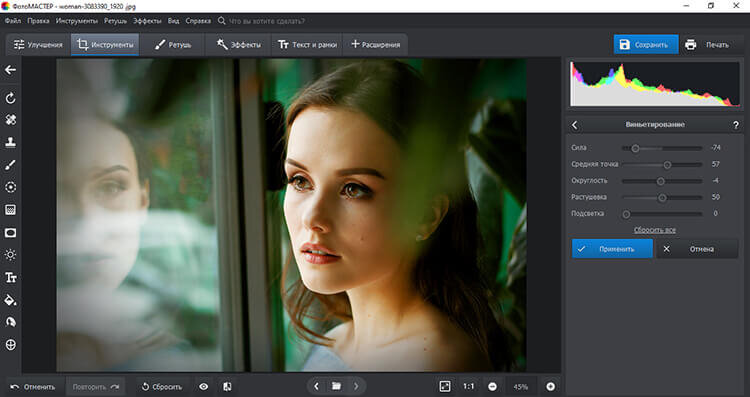
Task: Zoom in with plus button
Action: (x=551, y=386)
